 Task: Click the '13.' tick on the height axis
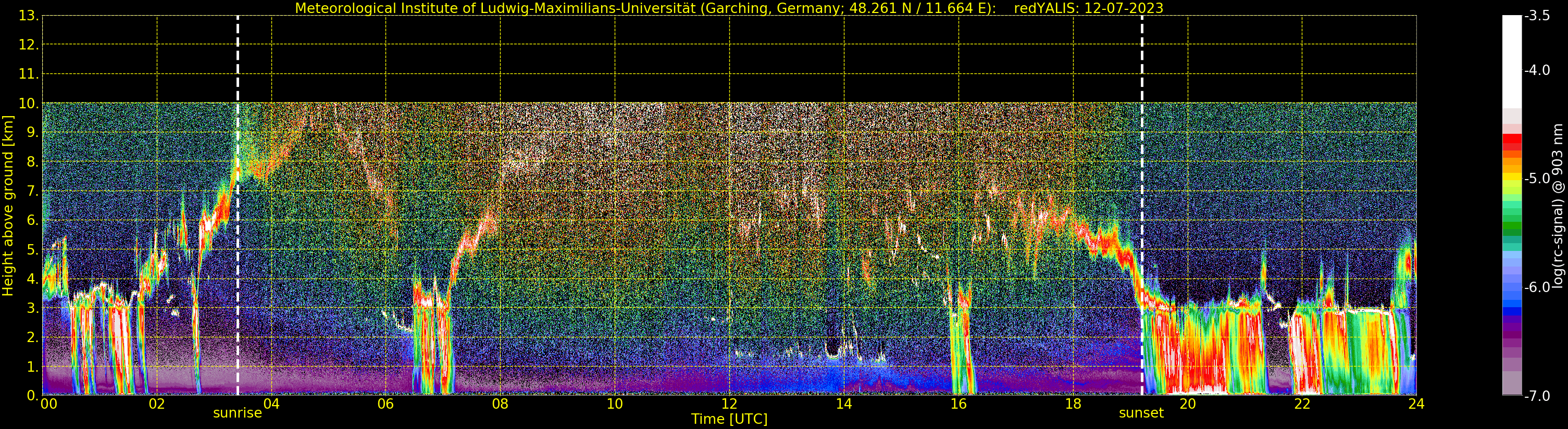coord(29,16)
